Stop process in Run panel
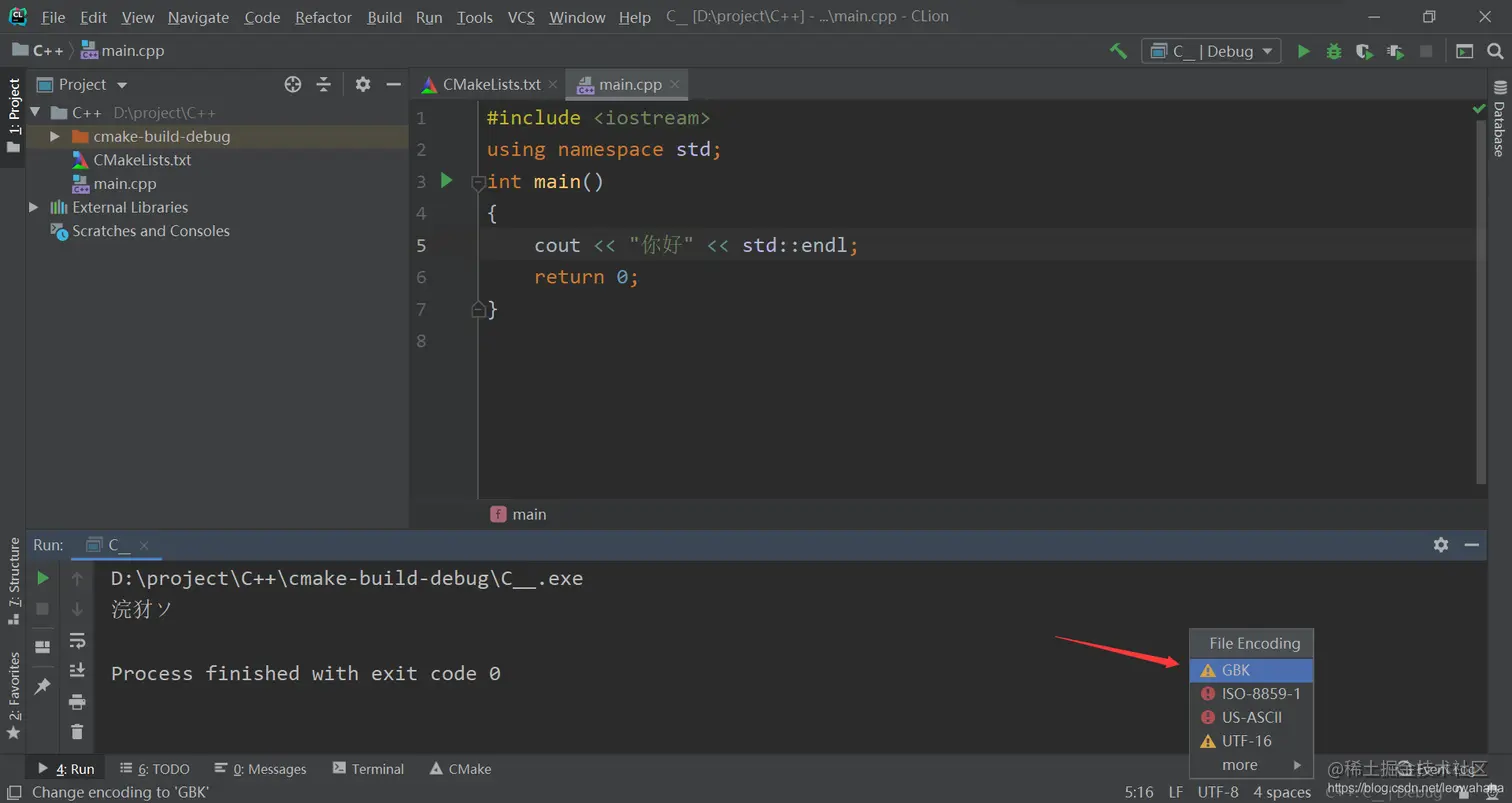 [x=42, y=608]
